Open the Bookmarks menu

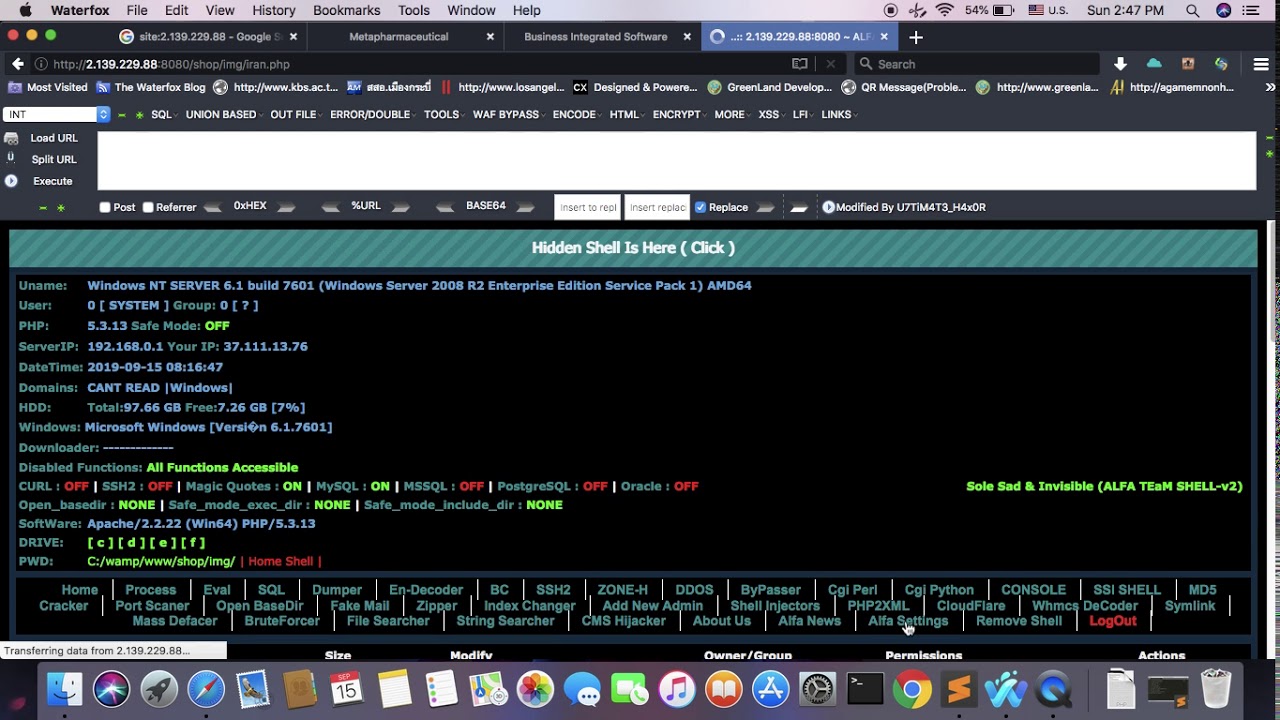coord(346,10)
